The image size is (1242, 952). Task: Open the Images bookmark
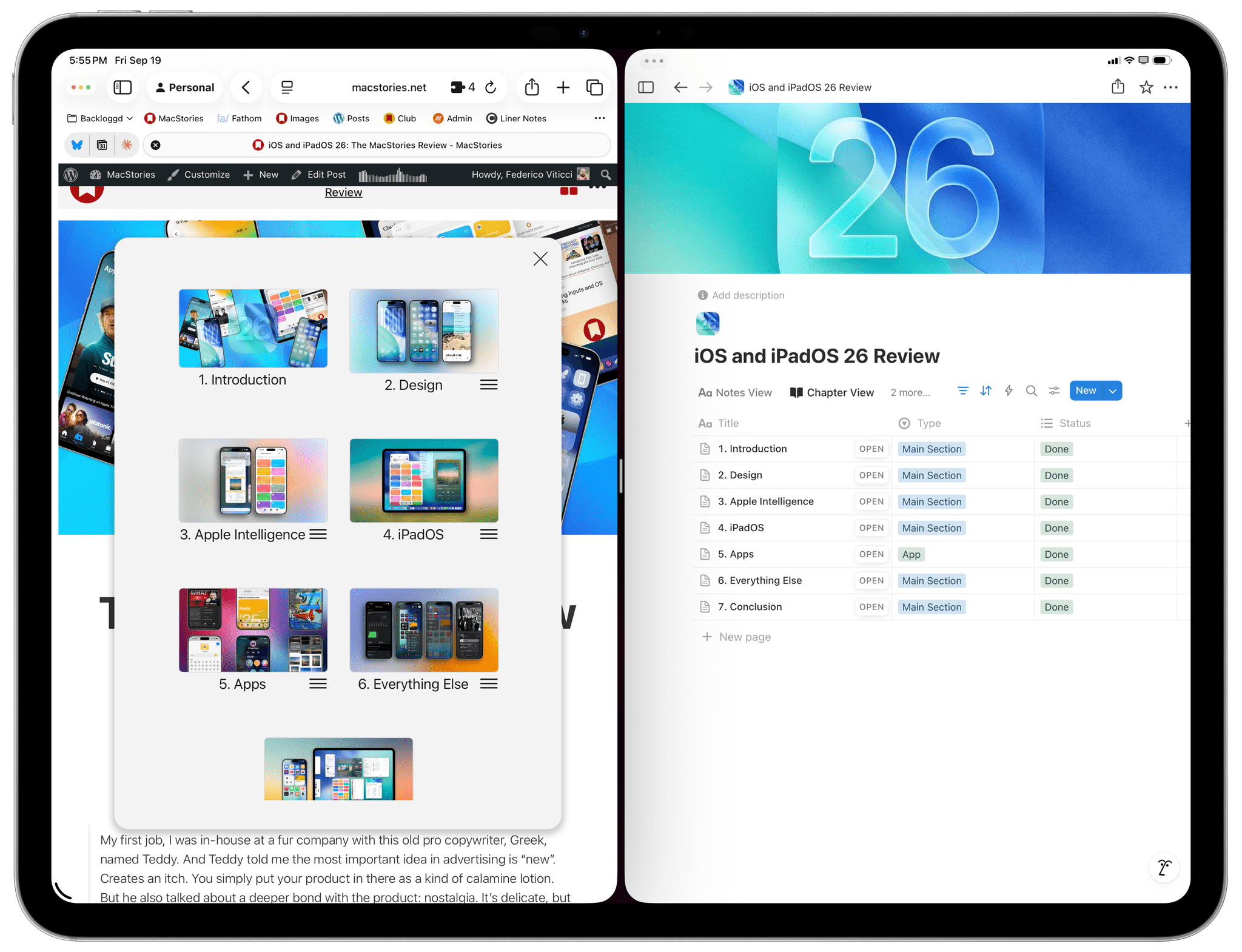click(297, 118)
